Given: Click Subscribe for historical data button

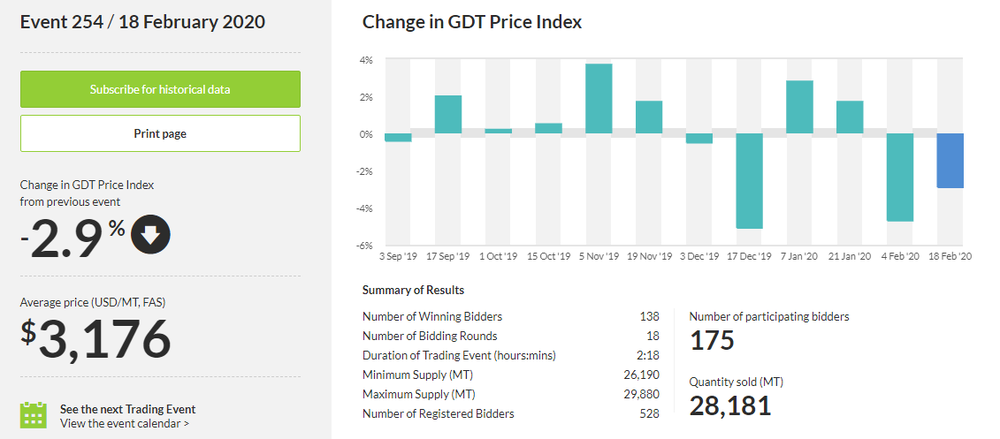Looking at the screenshot, I should [x=160, y=89].
